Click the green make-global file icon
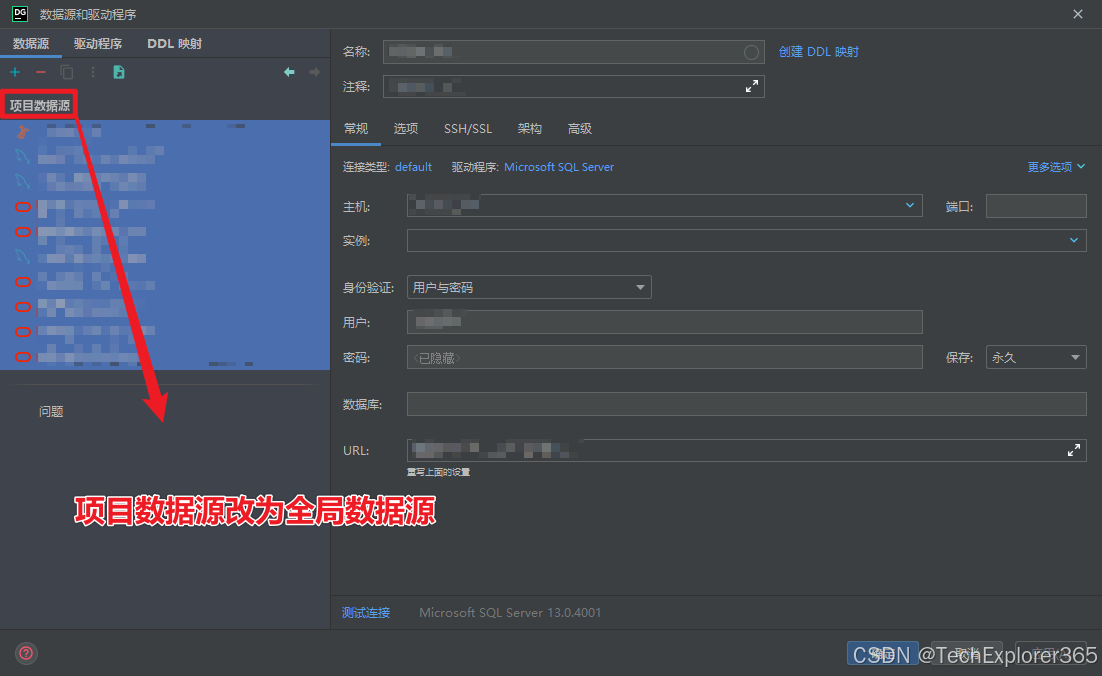This screenshot has width=1102, height=676. coord(119,72)
